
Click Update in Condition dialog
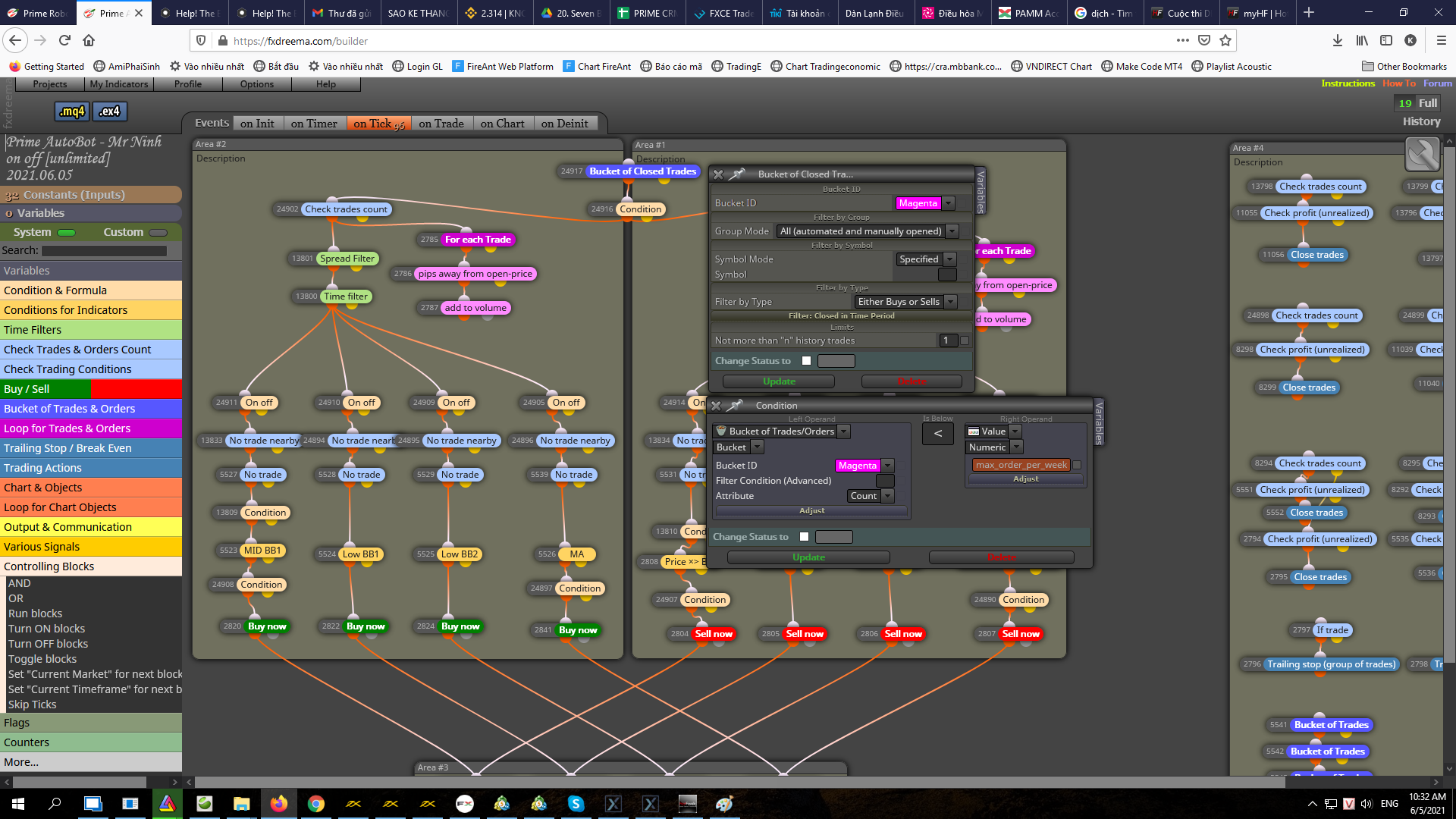[808, 557]
